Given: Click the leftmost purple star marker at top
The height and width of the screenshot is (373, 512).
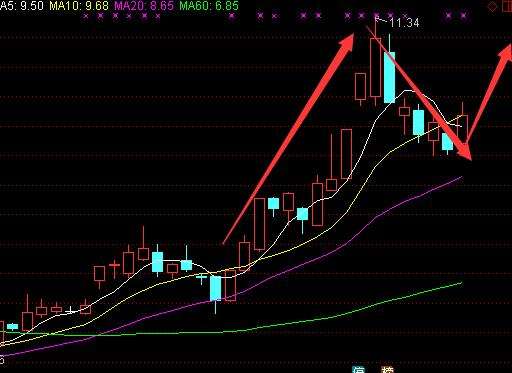Looking at the screenshot, I should pos(85,16).
